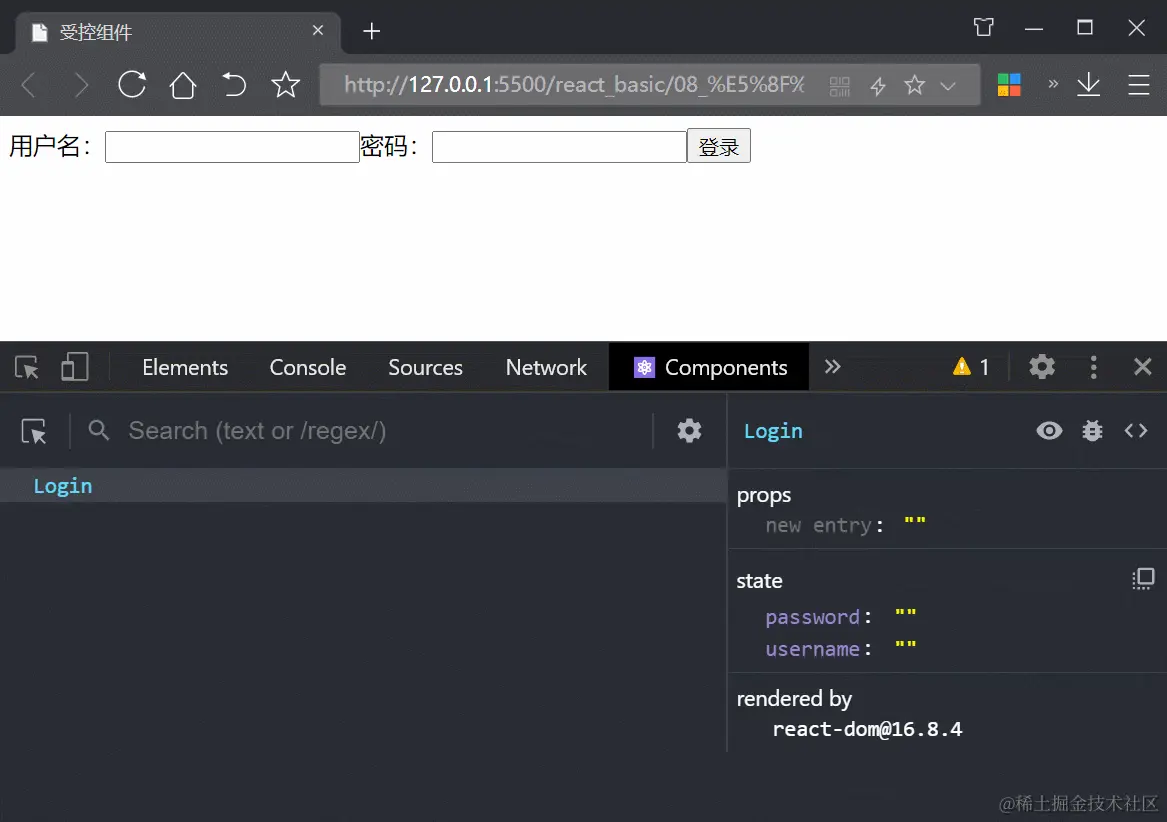Activate DevTools inspect element picker icon
Image resolution: width=1167 pixels, height=822 pixels.
(28, 367)
